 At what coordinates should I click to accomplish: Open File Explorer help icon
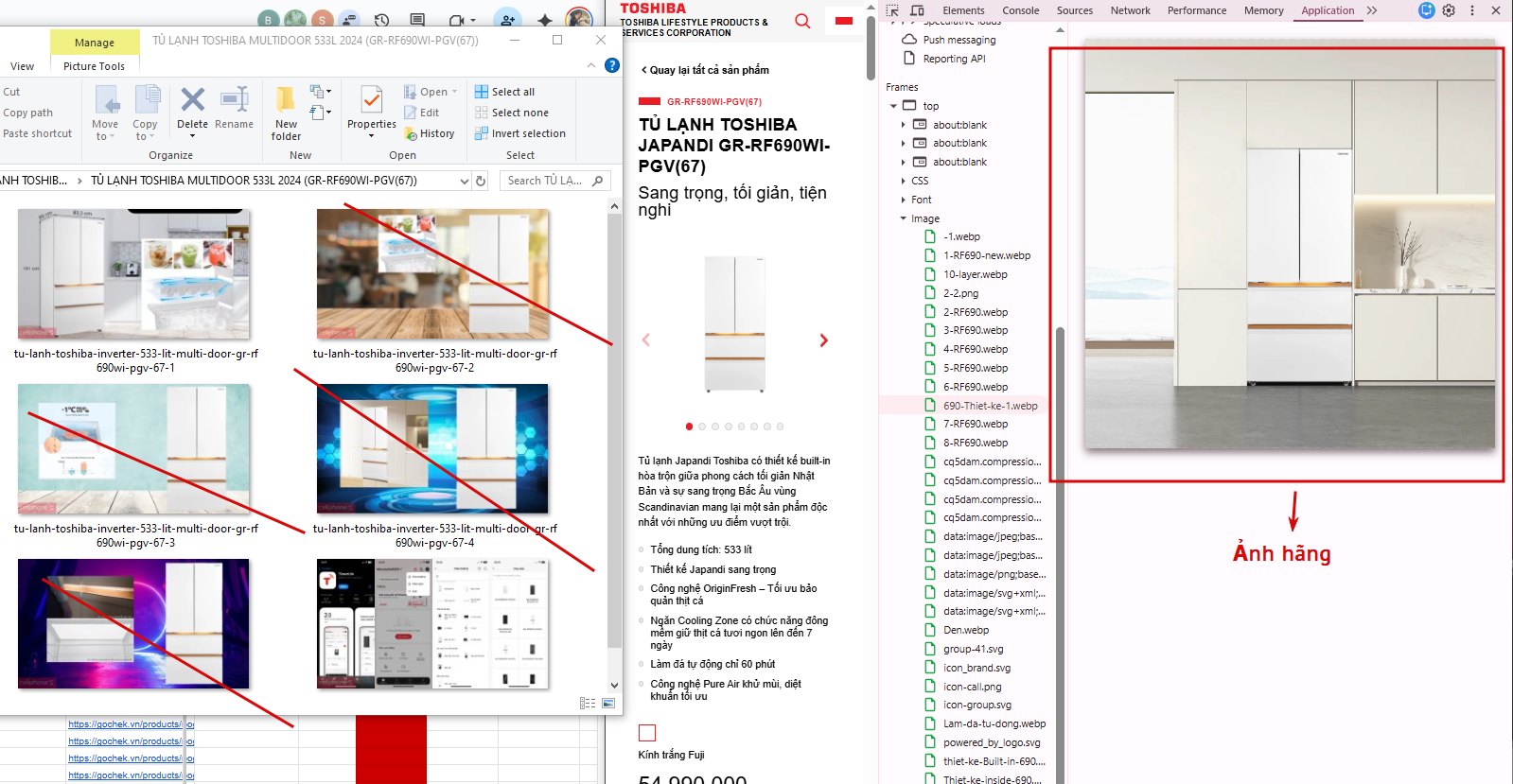(x=612, y=65)
